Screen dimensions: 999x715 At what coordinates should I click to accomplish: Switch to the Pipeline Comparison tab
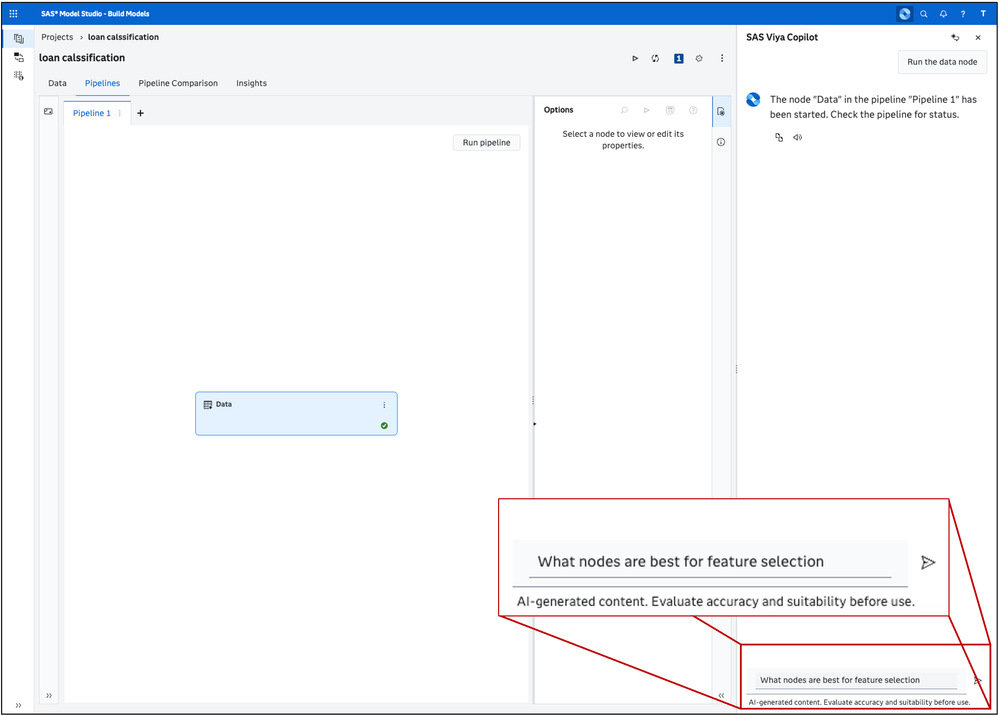click(178, 83)
